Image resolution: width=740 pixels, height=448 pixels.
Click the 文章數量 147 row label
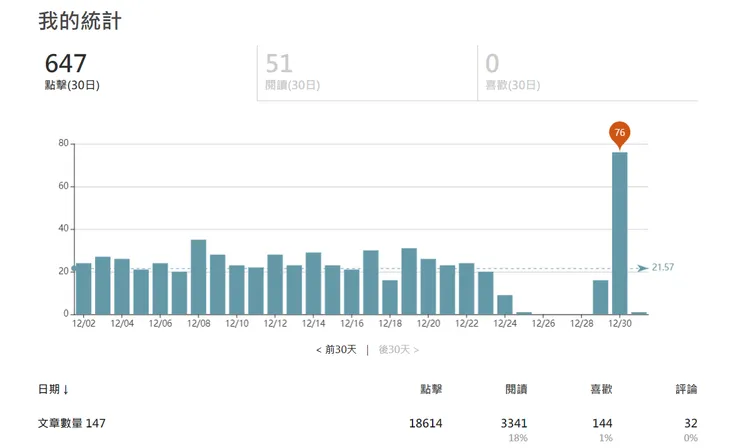[x=72, y=423]
